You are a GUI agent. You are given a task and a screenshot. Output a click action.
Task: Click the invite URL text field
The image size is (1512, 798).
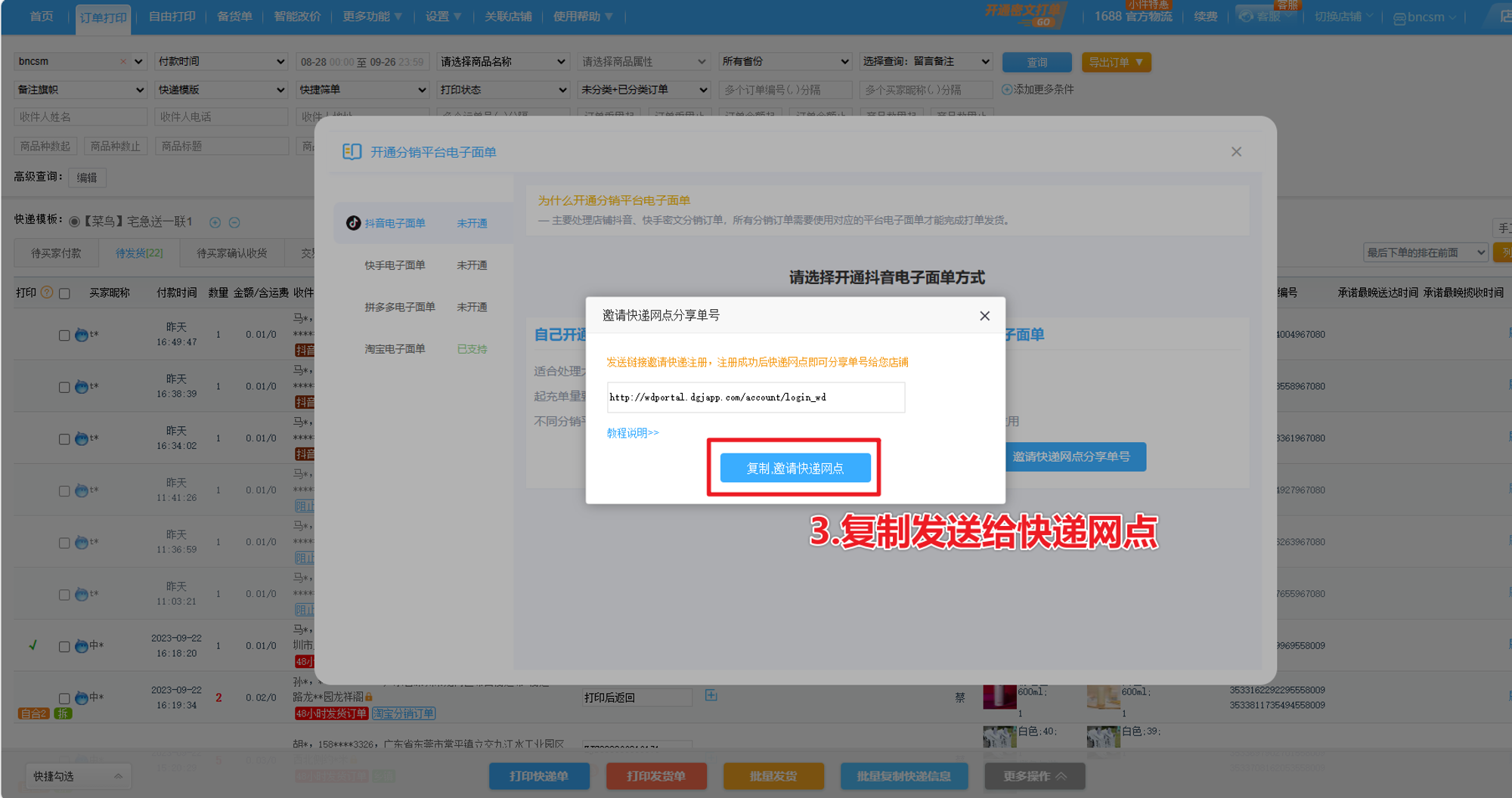coord(756,397)
